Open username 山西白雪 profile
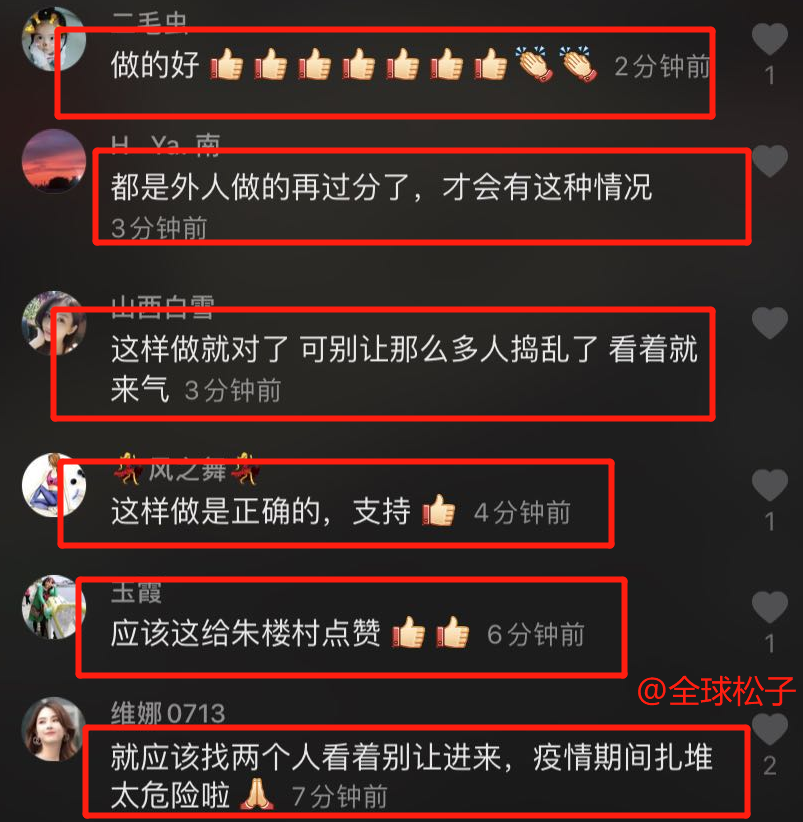Viewport: 803px width, 822px height. (x=162, y=307)
